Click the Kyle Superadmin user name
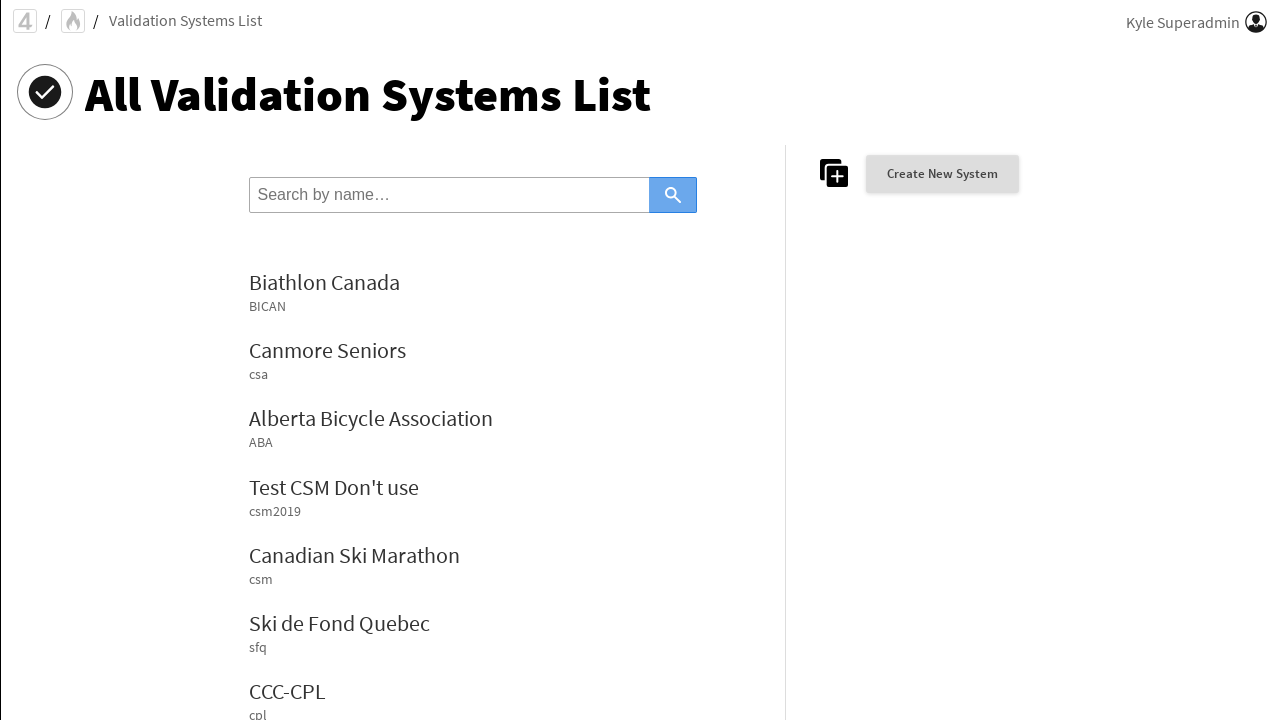Screen dimensions: 1280x720 1182,22
